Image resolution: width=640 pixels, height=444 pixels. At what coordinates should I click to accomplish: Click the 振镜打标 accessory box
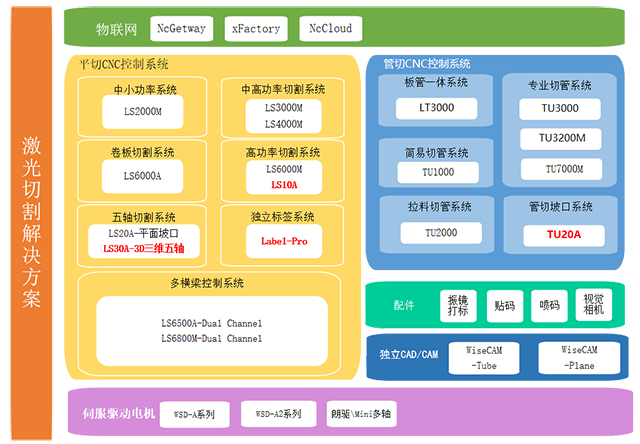tap(459, 306)
